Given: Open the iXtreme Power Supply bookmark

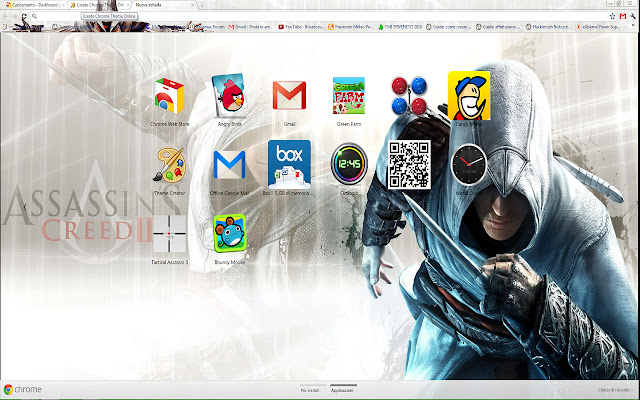Looking at the screenshot, I should click(598, 27).
